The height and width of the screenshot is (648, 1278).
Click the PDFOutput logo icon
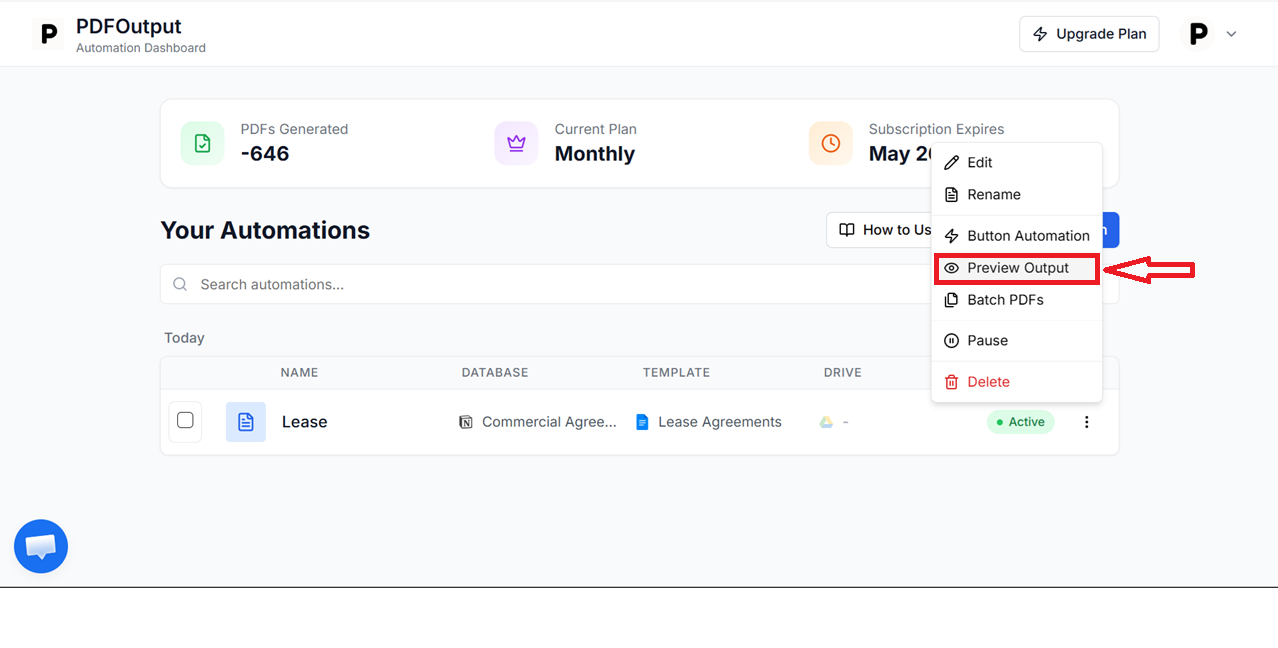47,35
